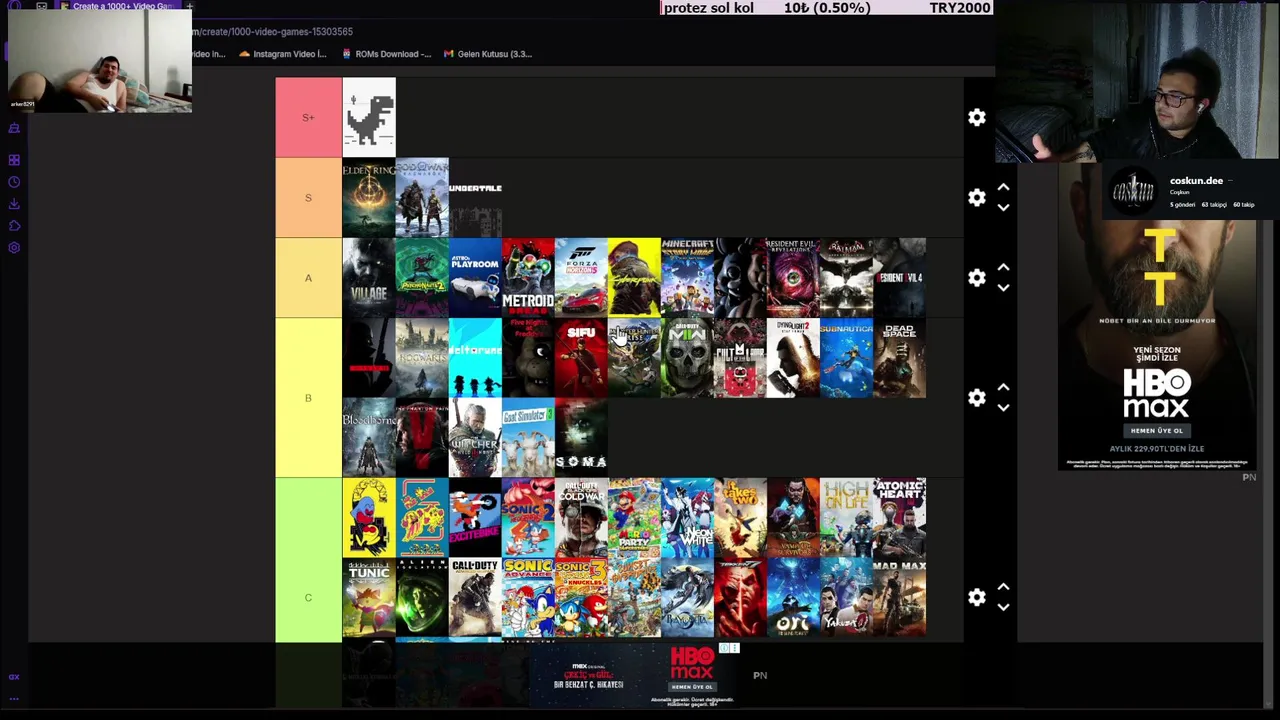Select the Metroid Dread tile
1280x720 pixels.
tap(528, 278)
